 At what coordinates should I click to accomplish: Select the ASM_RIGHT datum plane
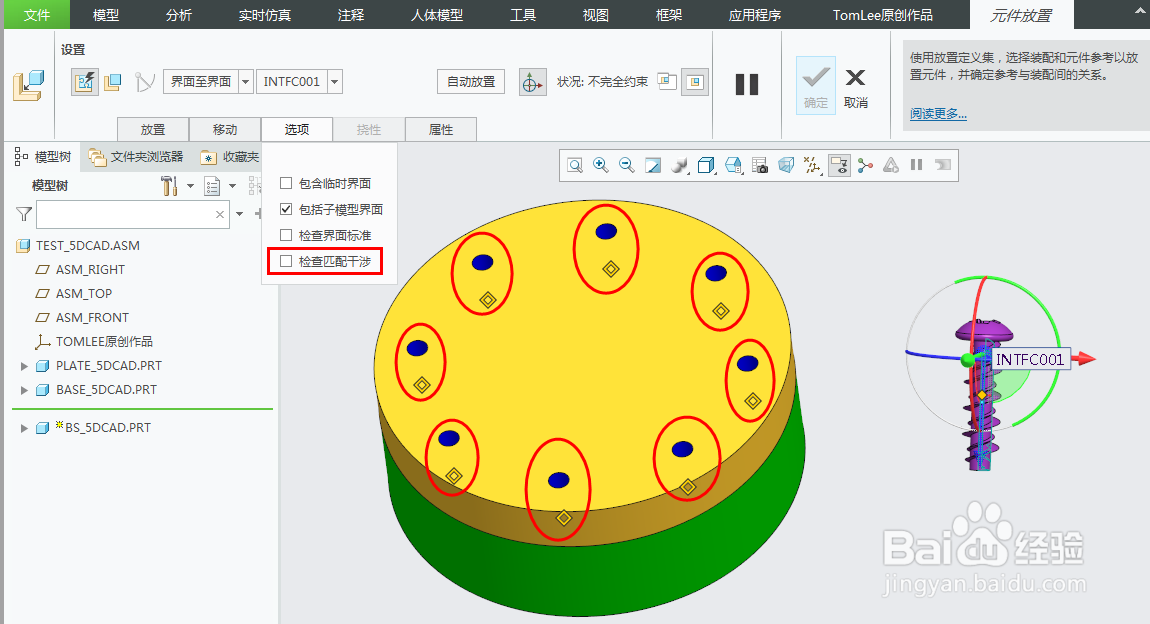click(90, 270)
